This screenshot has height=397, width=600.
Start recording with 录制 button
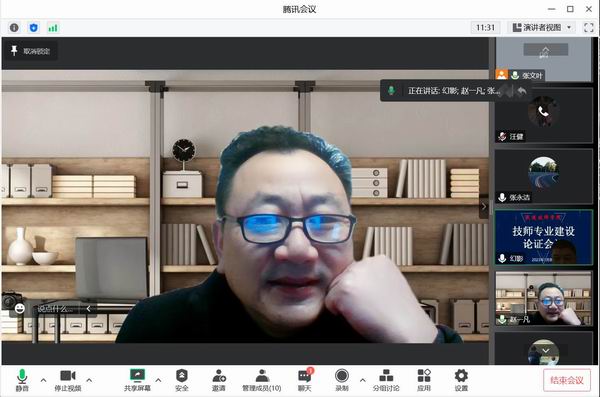click(x=342, y=380)
